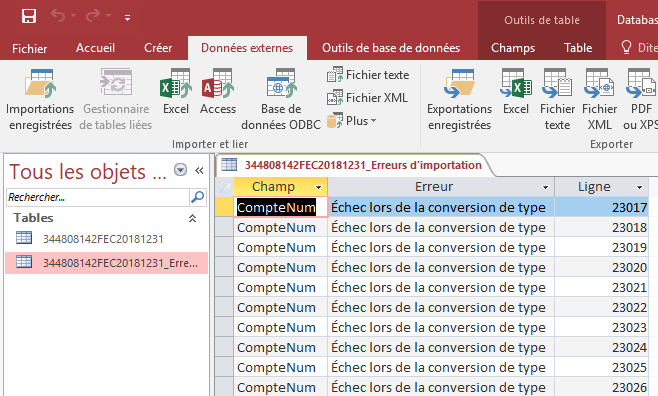Click the Redo arrow icon
This screenshot has width=658, height=396.
coord(93,16)
